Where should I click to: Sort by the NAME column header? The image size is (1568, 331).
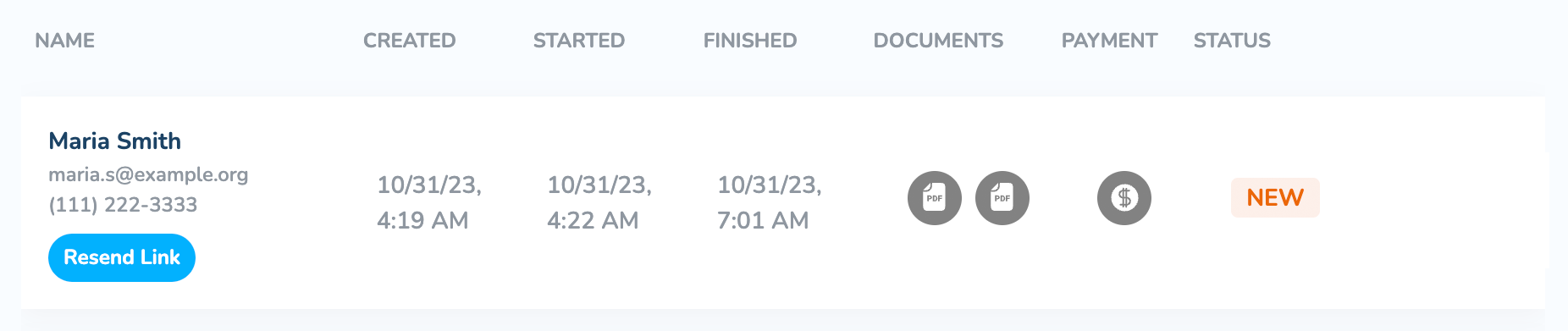[x=65, y=40]
